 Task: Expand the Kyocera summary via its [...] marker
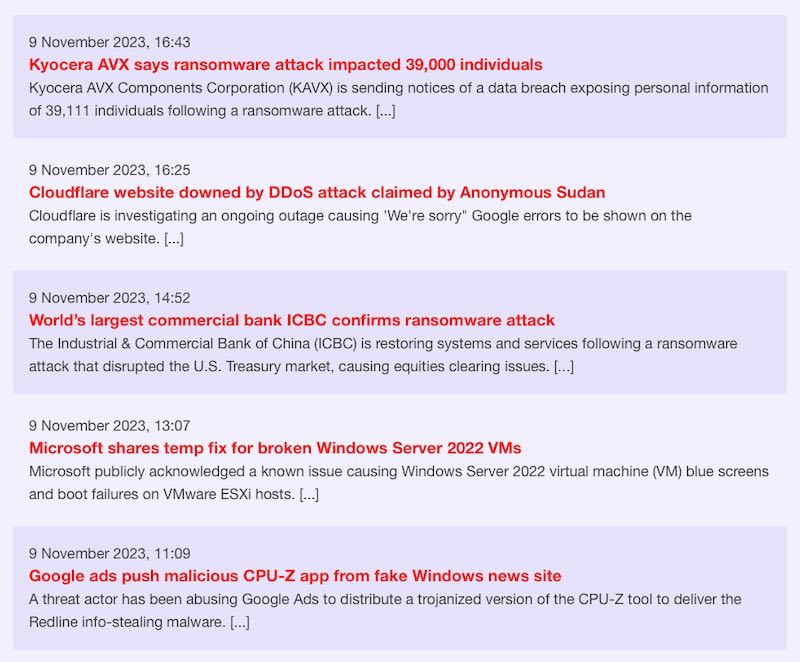coord(386,111)
